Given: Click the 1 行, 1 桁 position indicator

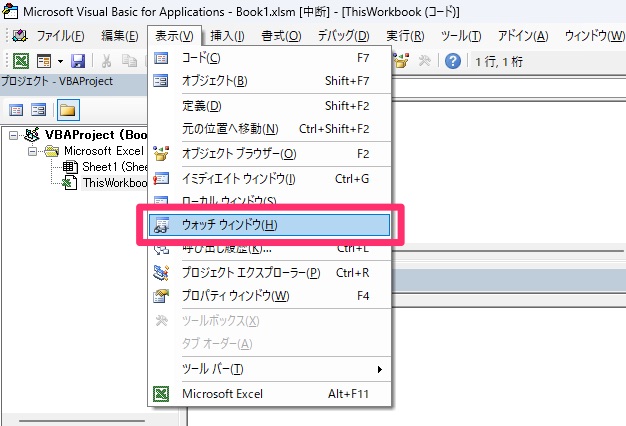Looking at the screenshot, I should 499,62.
